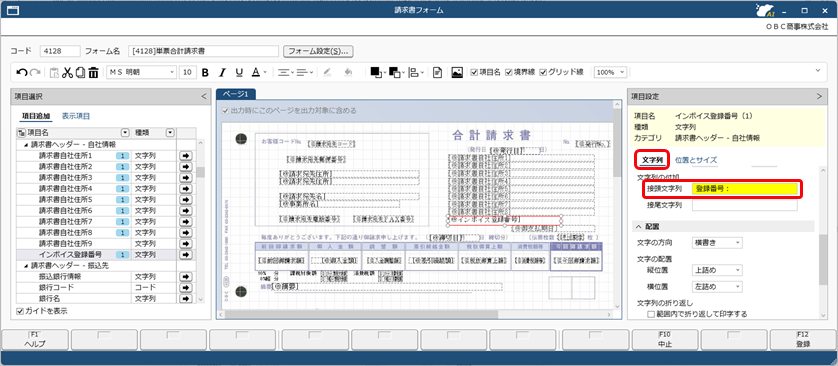Collapse the 配置 section

(639, 226)
